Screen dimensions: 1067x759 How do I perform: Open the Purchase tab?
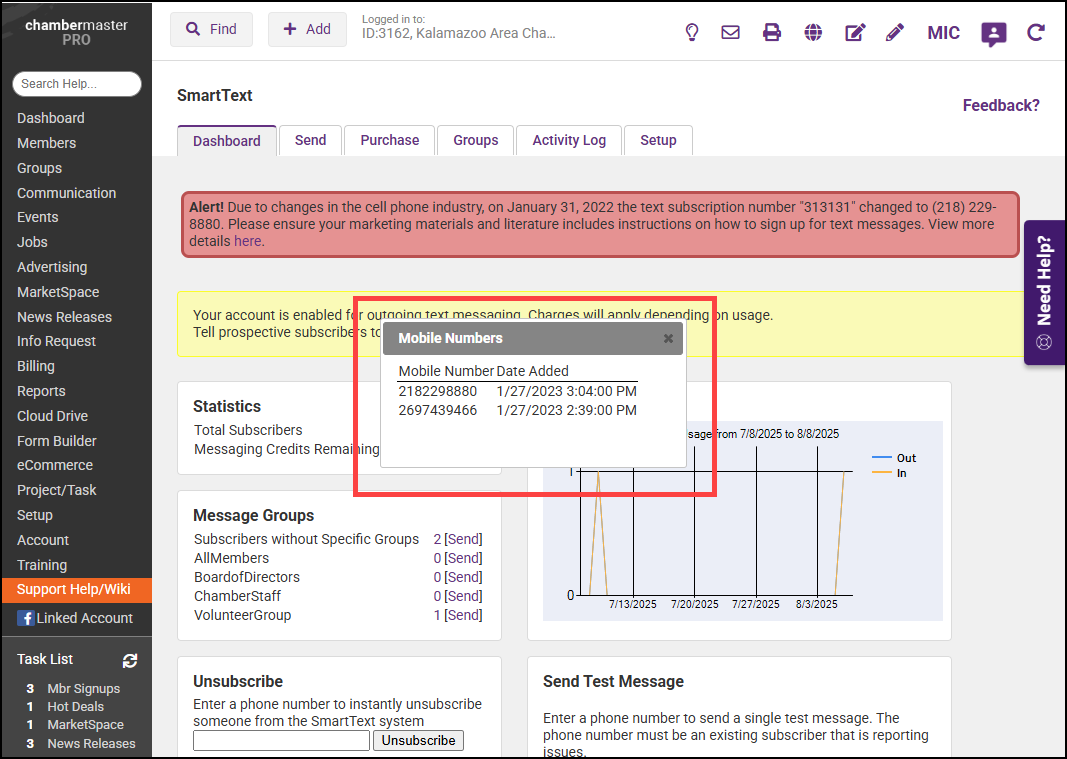389,140
